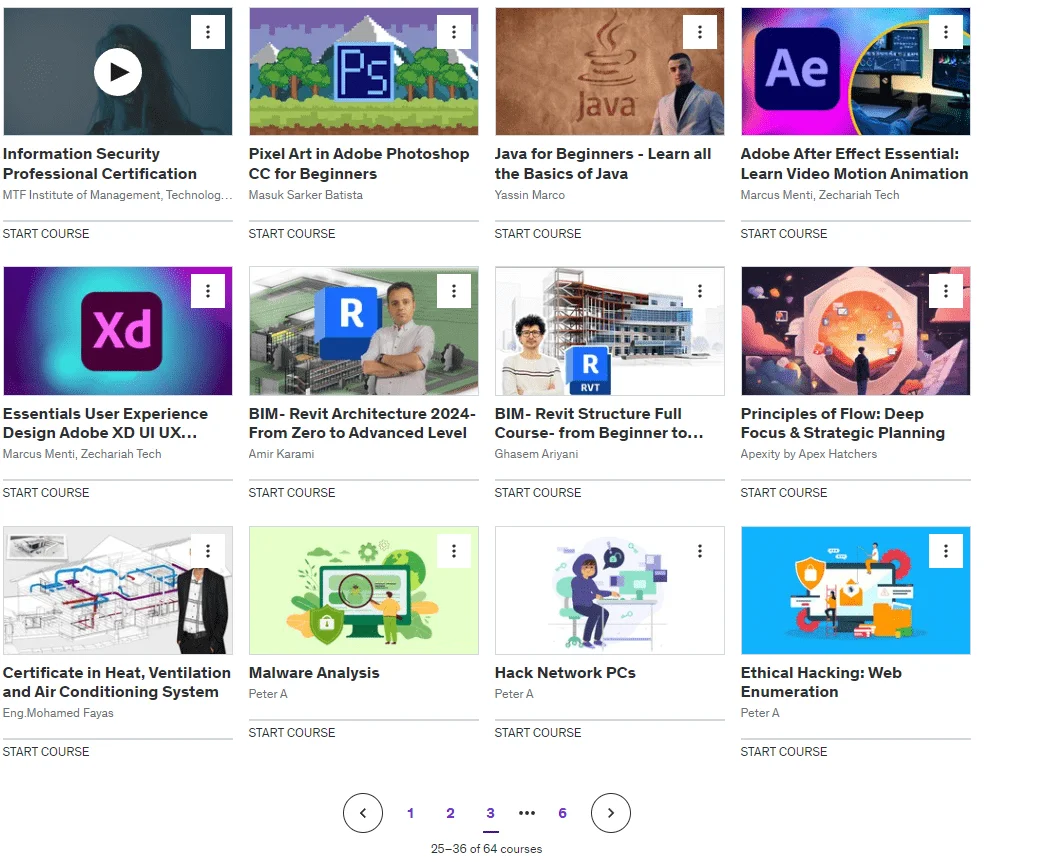Go to next page with right arrow

611,813
